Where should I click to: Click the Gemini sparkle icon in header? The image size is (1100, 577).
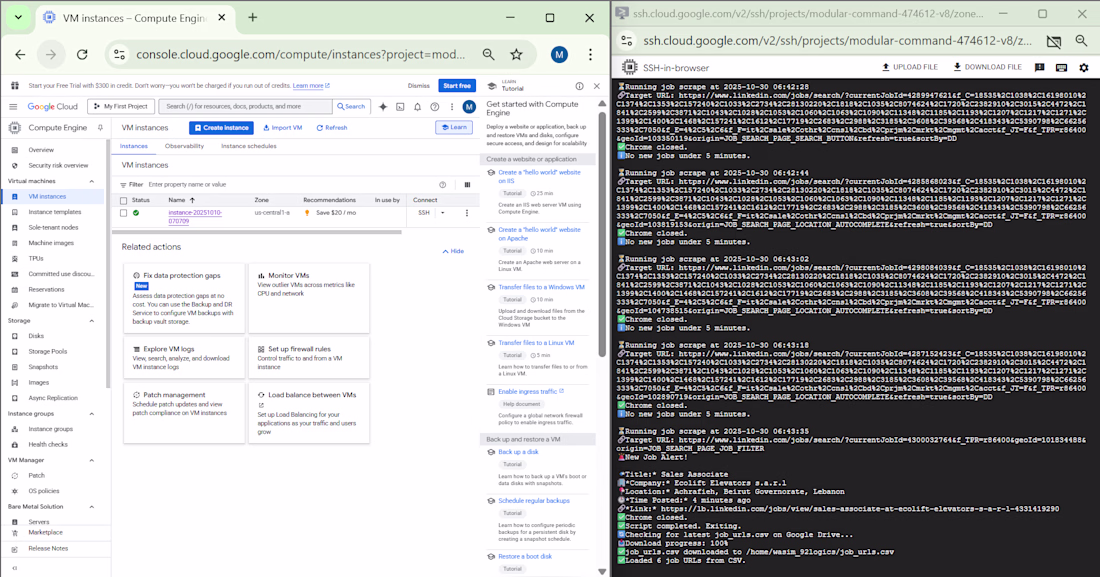(x=383, y=107)
